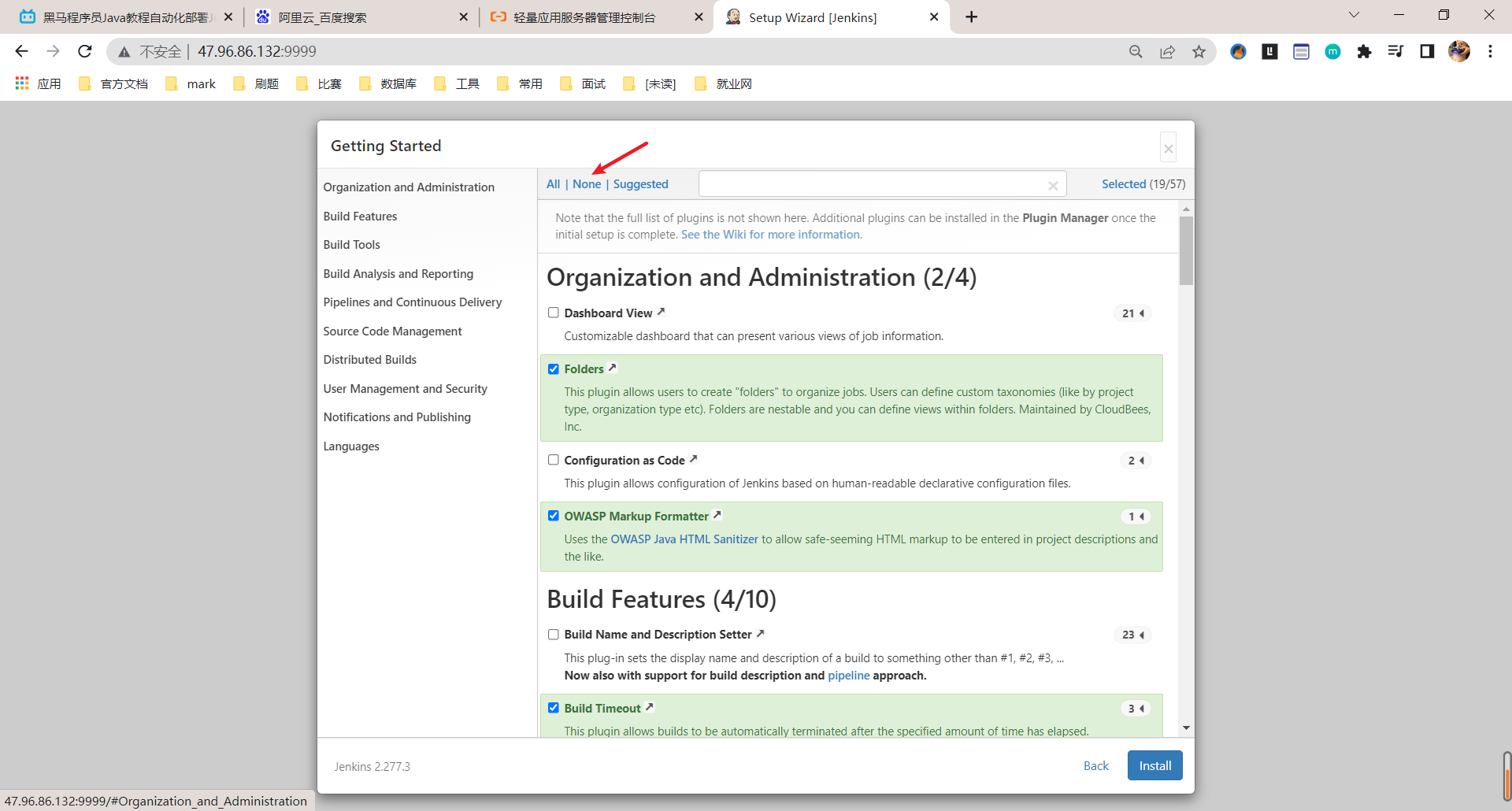Viewport: 1512px width, 811px height.
Task: Open OWASP Java HTML Sanitizer link
Action: click(684, 539)
